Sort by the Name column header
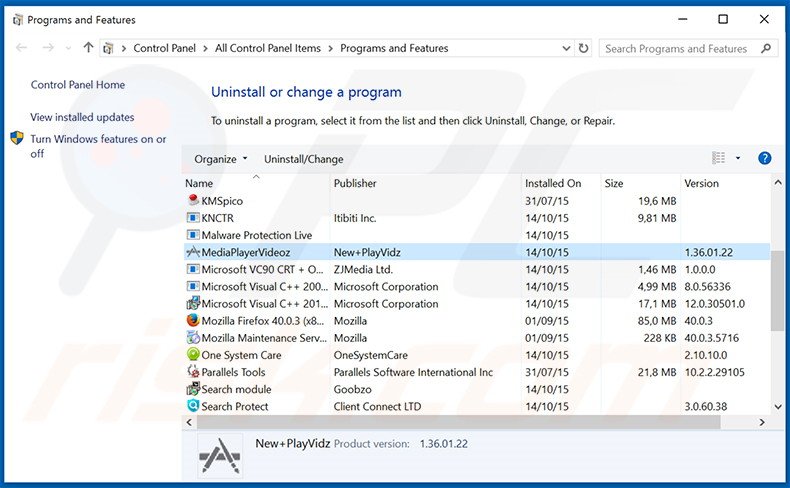This screenshot has width=790, height=488. pyautogui.click(x=256, y=183)
